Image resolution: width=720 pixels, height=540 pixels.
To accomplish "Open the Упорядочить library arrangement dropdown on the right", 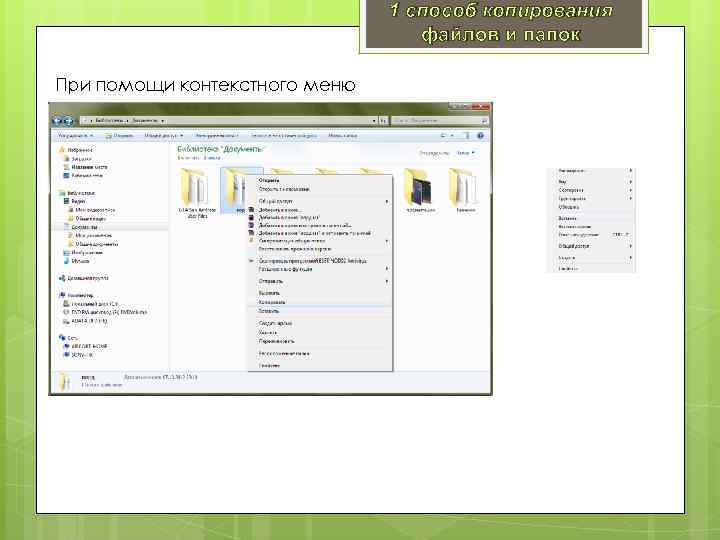I will (x=466, y=153).
